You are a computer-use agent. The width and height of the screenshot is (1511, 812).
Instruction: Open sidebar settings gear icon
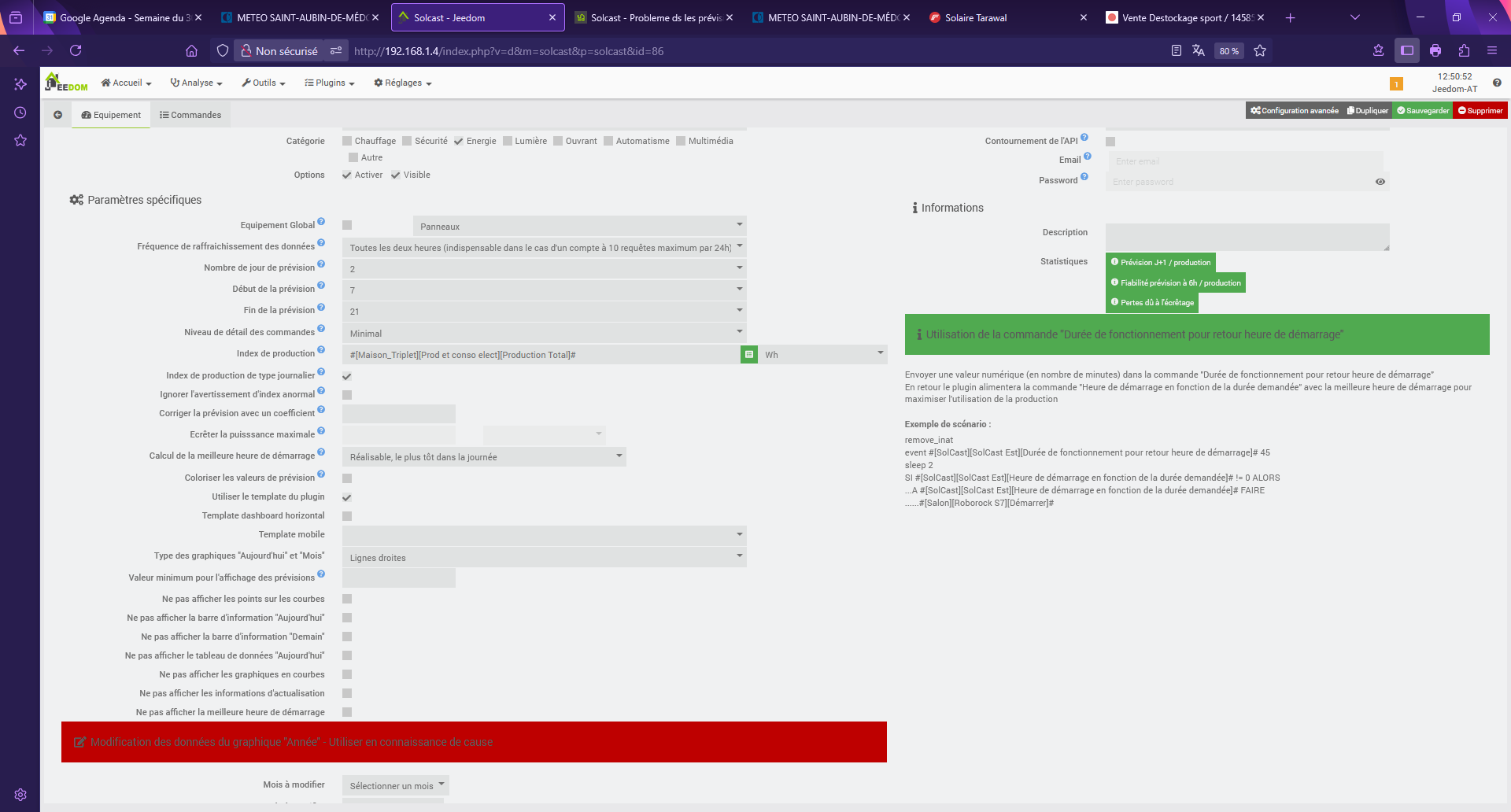[x=20, y=795]
